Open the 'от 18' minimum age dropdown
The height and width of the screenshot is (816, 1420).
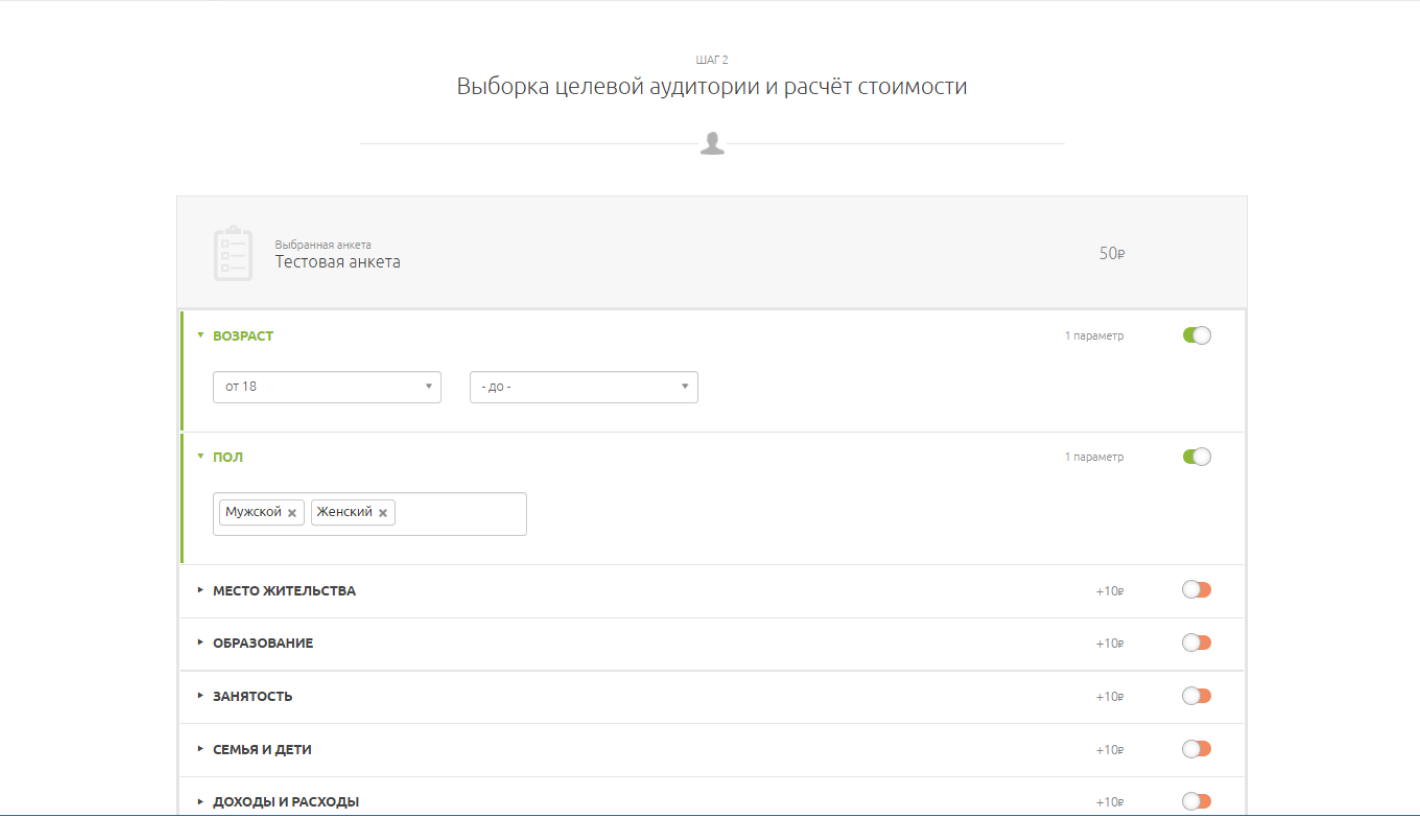coord(327,387)
